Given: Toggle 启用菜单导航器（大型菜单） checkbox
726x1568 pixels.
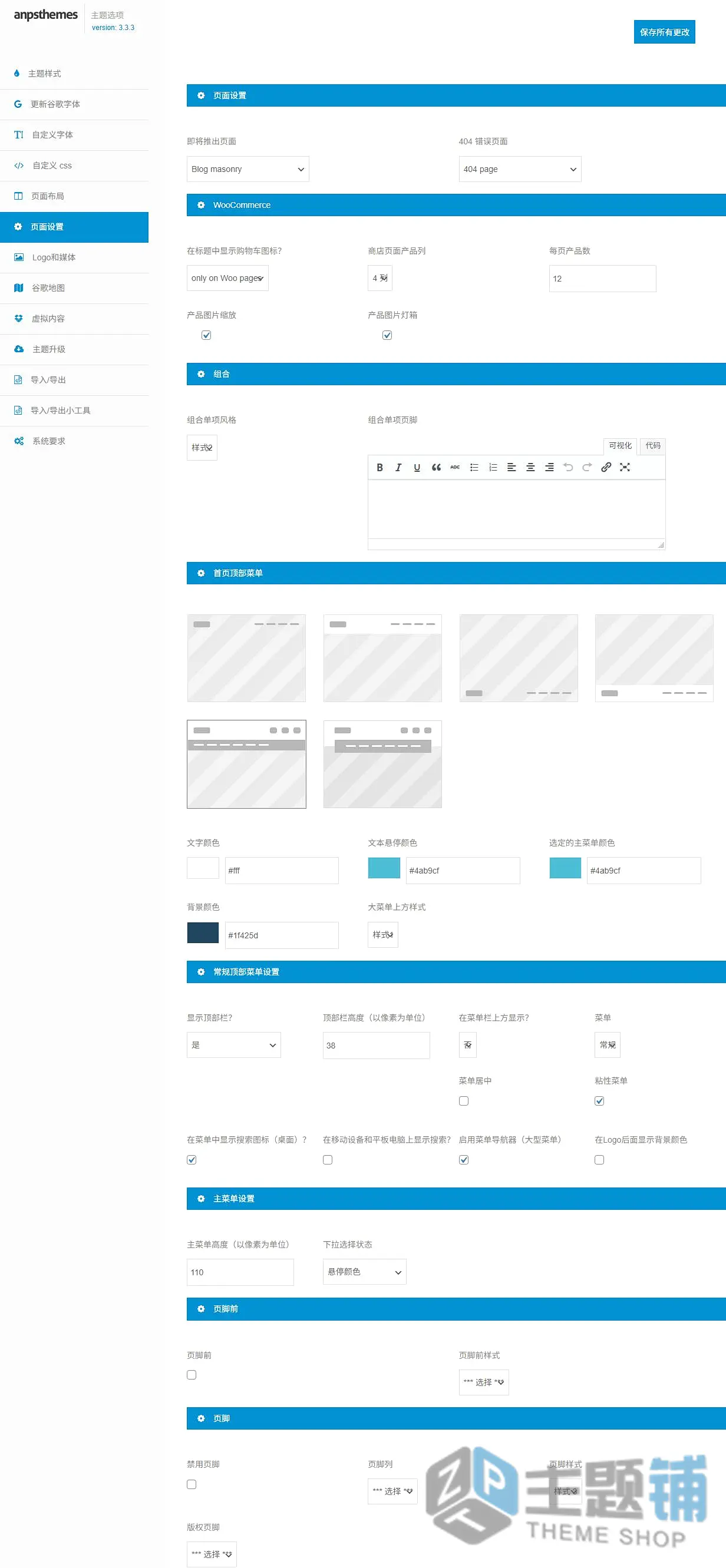Looking at the screenshot, I should point(464,1160).
